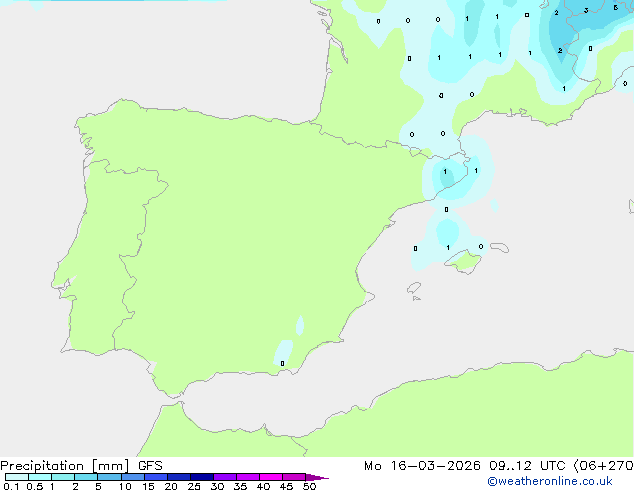
Task: Pick the 25–30 mm darkest blue swatch
Action: pyautogui.click(x=201, y=477)
